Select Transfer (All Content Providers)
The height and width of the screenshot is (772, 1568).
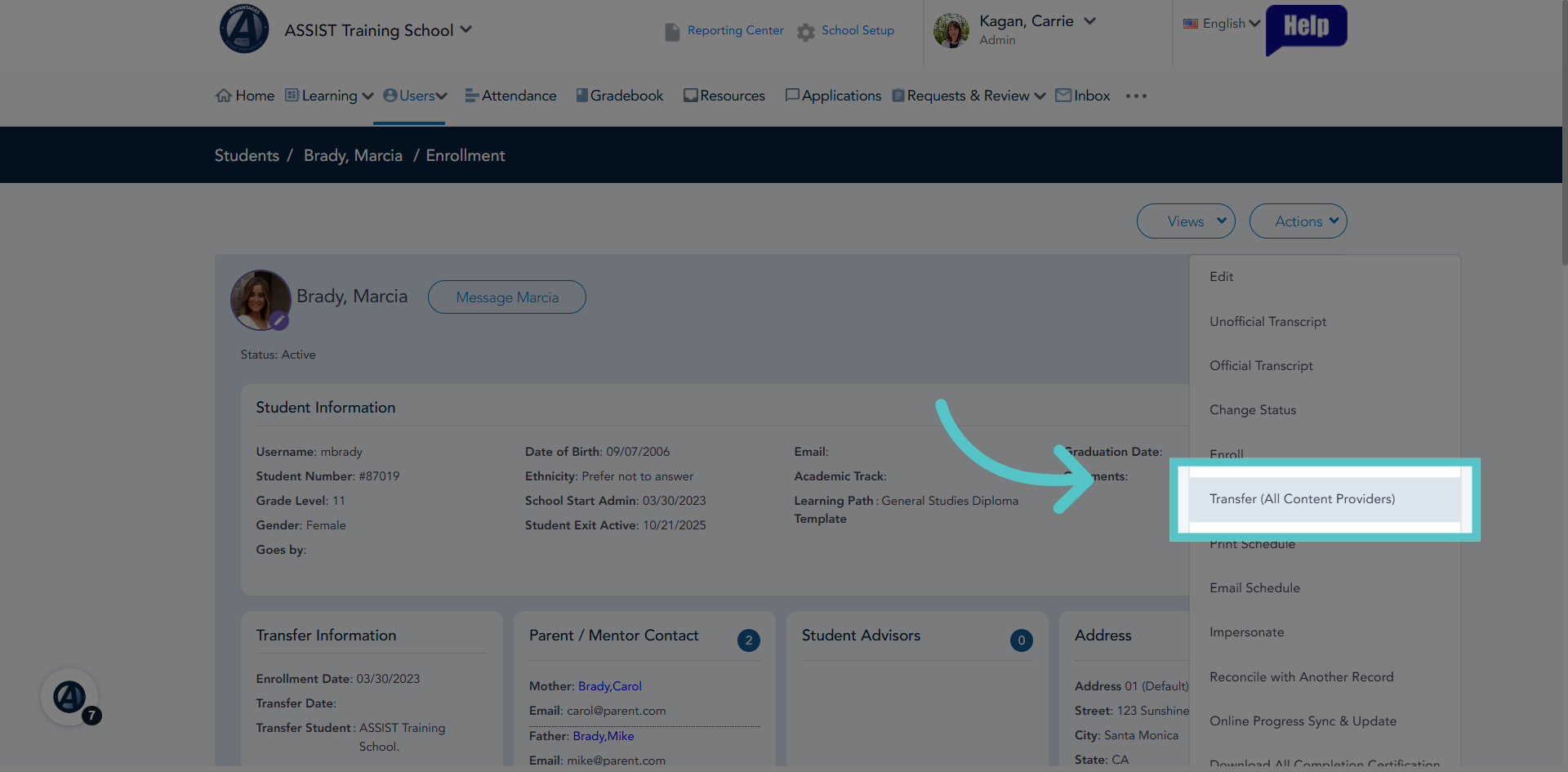click(1324, 499)
